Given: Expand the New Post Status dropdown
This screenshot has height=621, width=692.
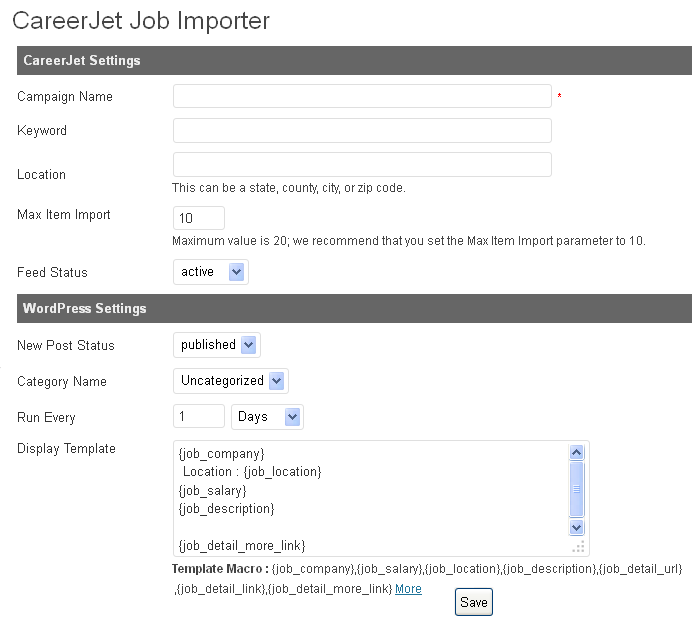Looking at the screenshot, I should [216, 345].
